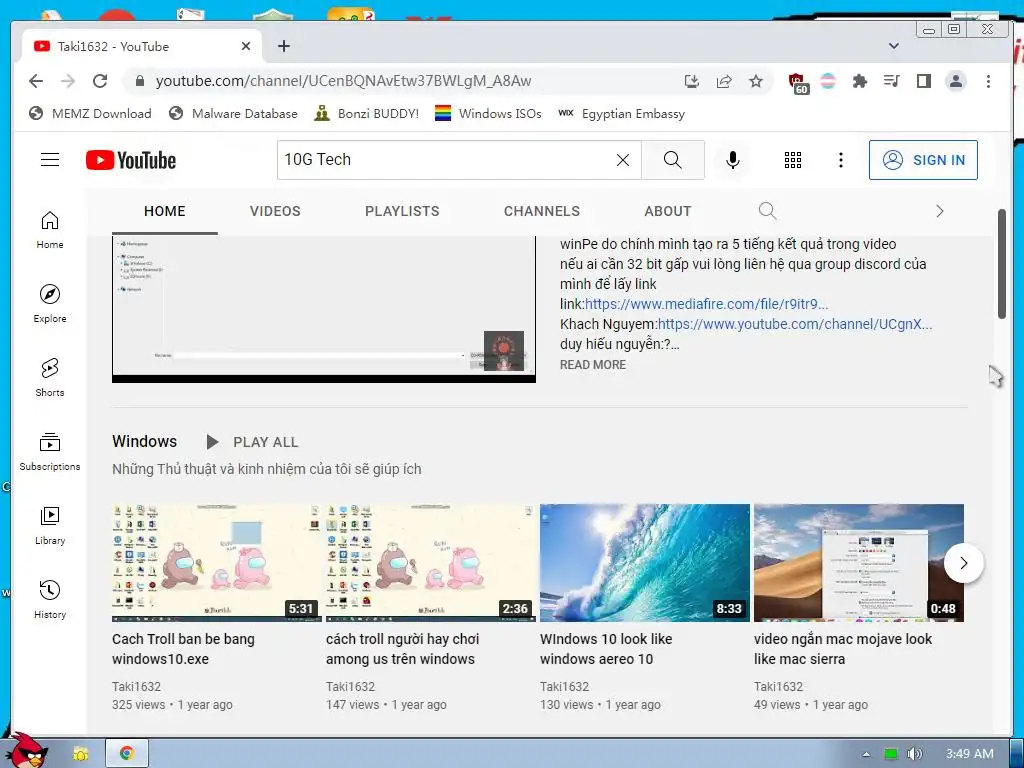Open Library in the sidebar
Image resolution: width=1024 pixels, height=768 pixels.
pyautogui.click(x=50, y=526)
